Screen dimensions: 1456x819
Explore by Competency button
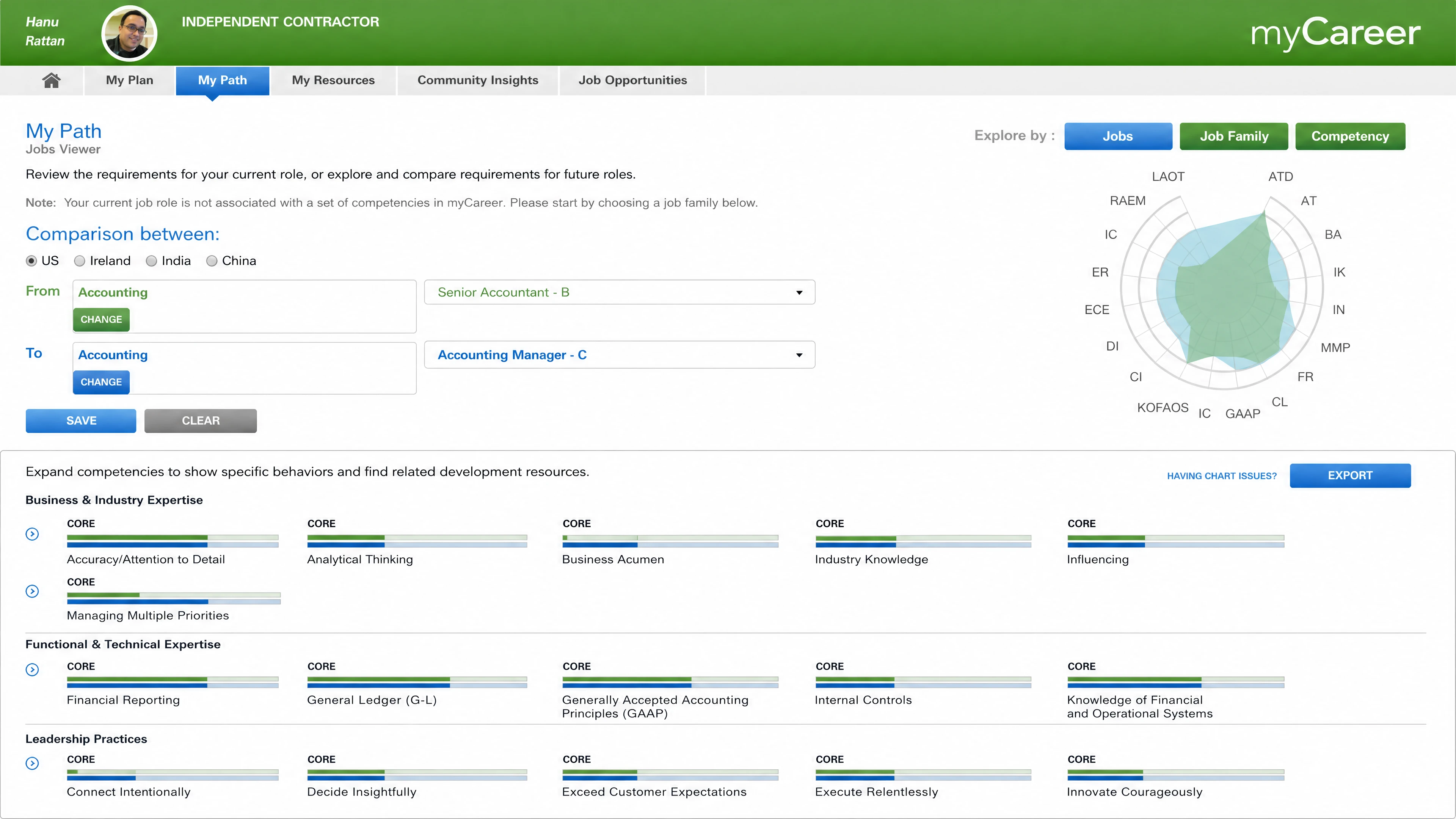(1350, 136)
